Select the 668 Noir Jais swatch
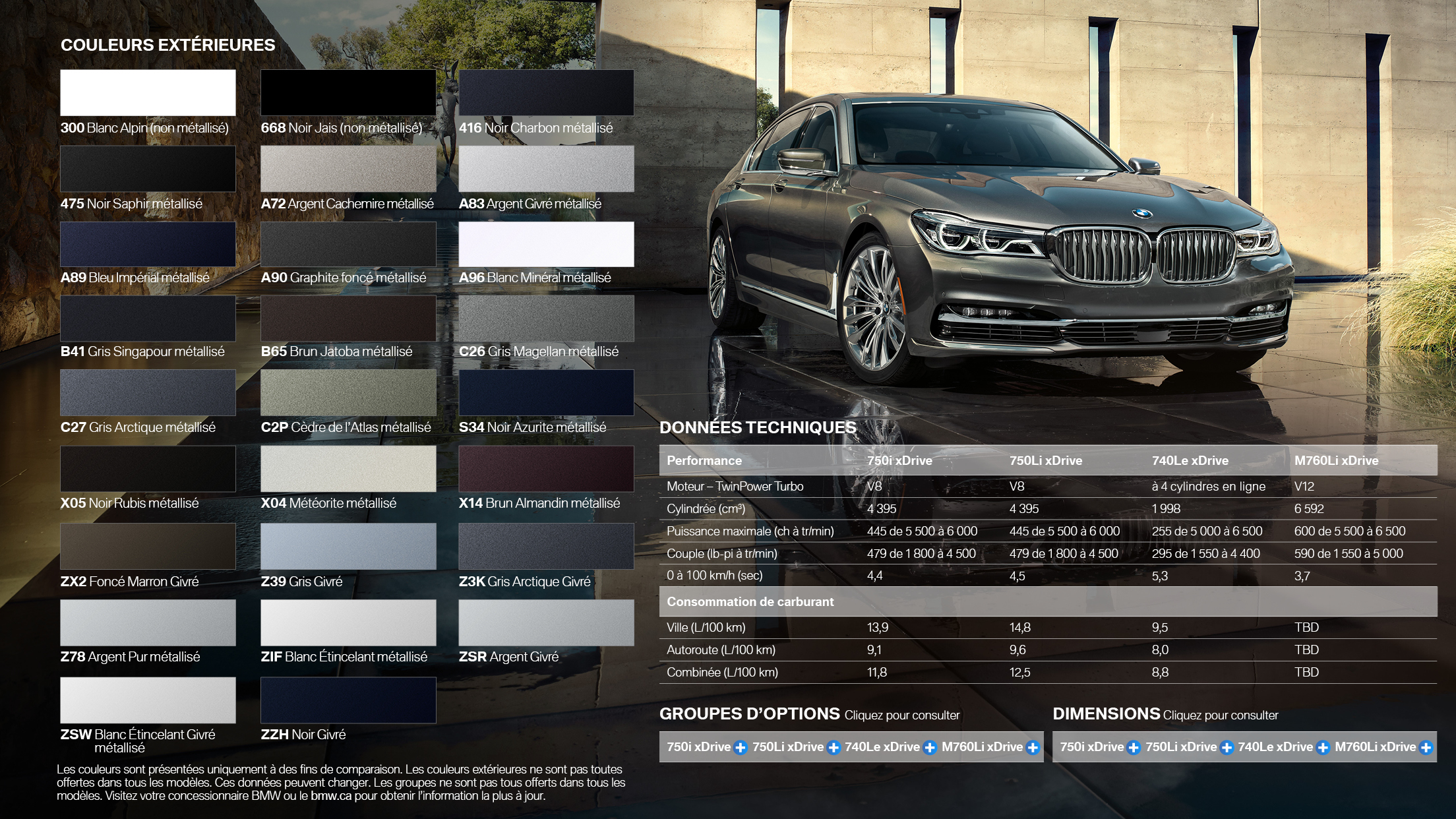Viewport: 1456px width, 819px height. coord(348,92)
